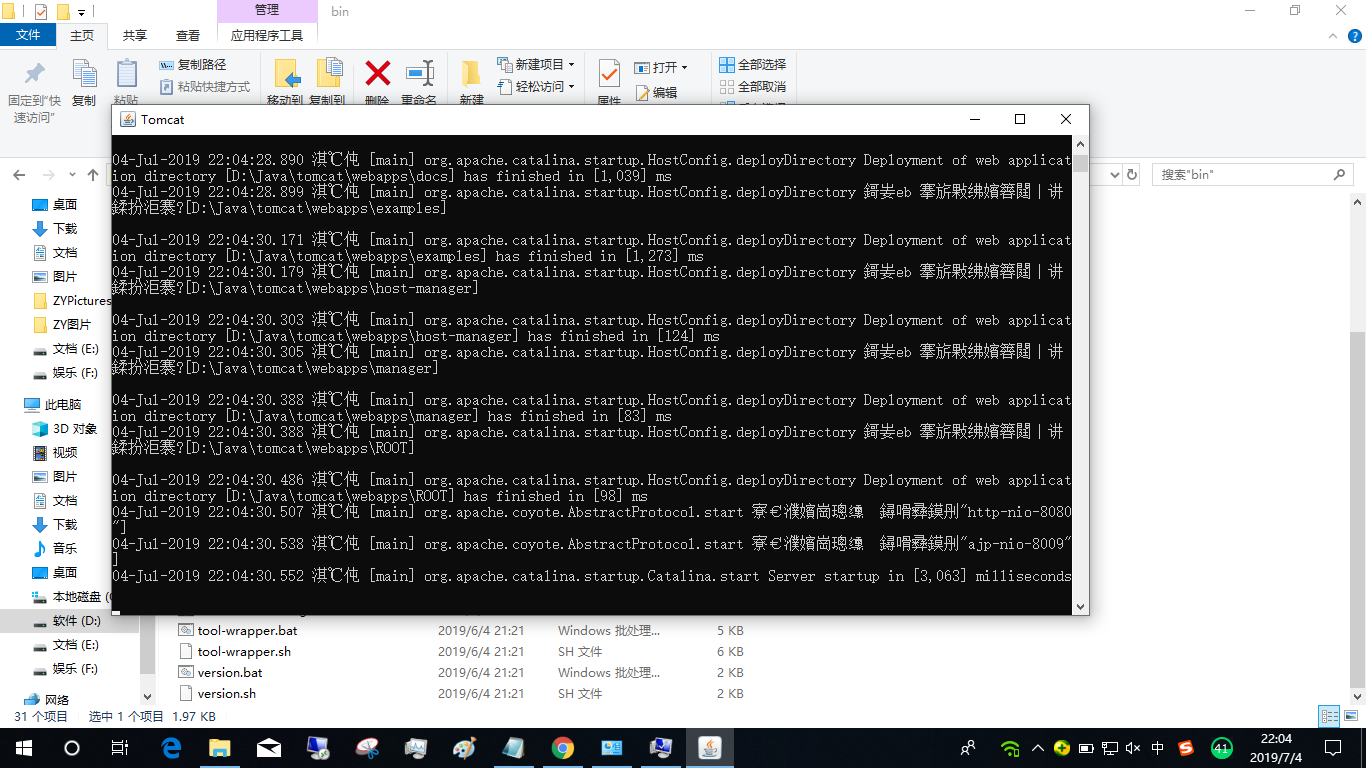Image resolution: width=1366 pixels, height=768 pixels.
Task: Click Copy Path (复制路径) in ribbon
Action: [x=193, y=65]
